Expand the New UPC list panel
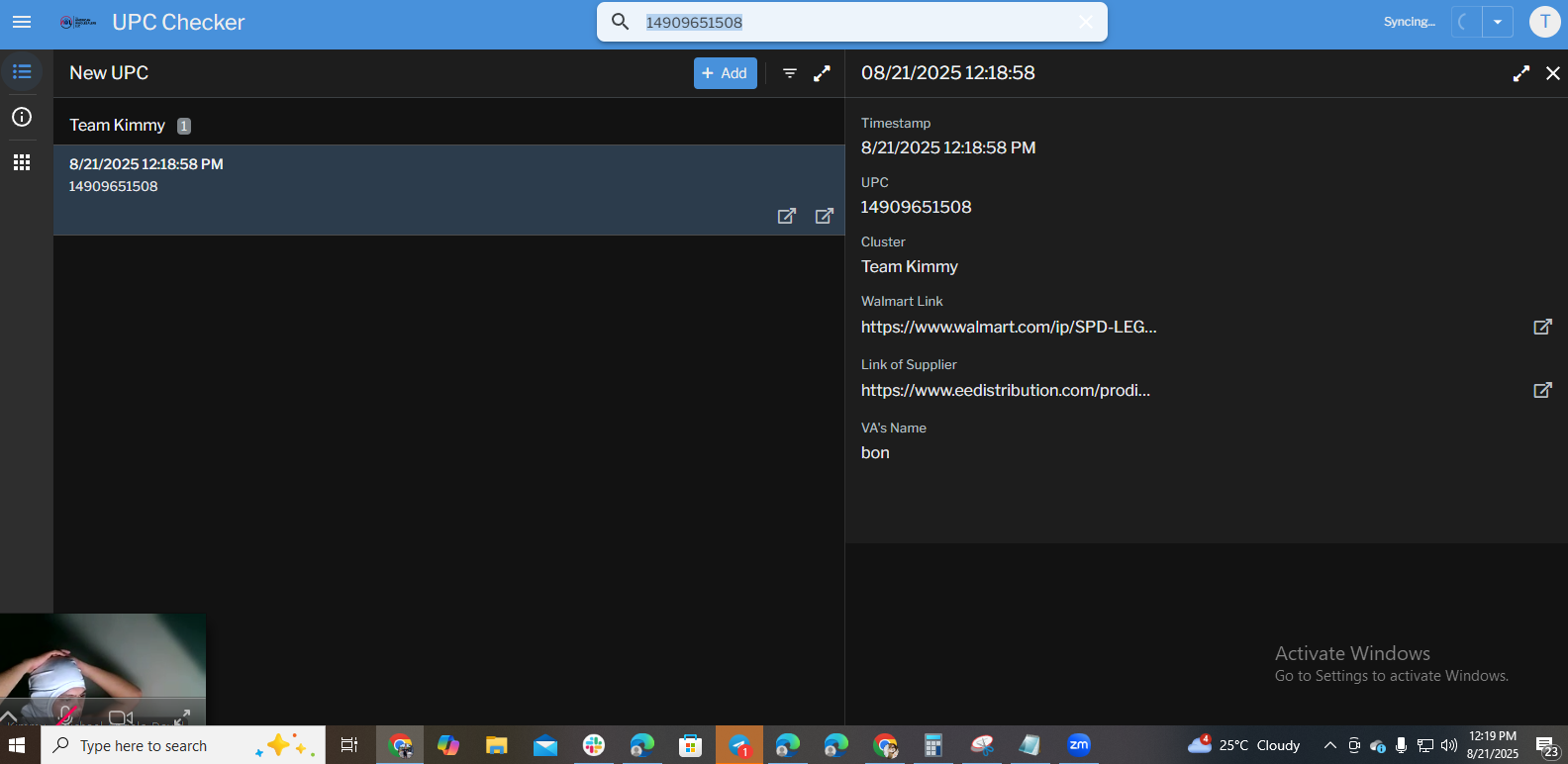The image size is (1568, 764). [x=822, y=73]
